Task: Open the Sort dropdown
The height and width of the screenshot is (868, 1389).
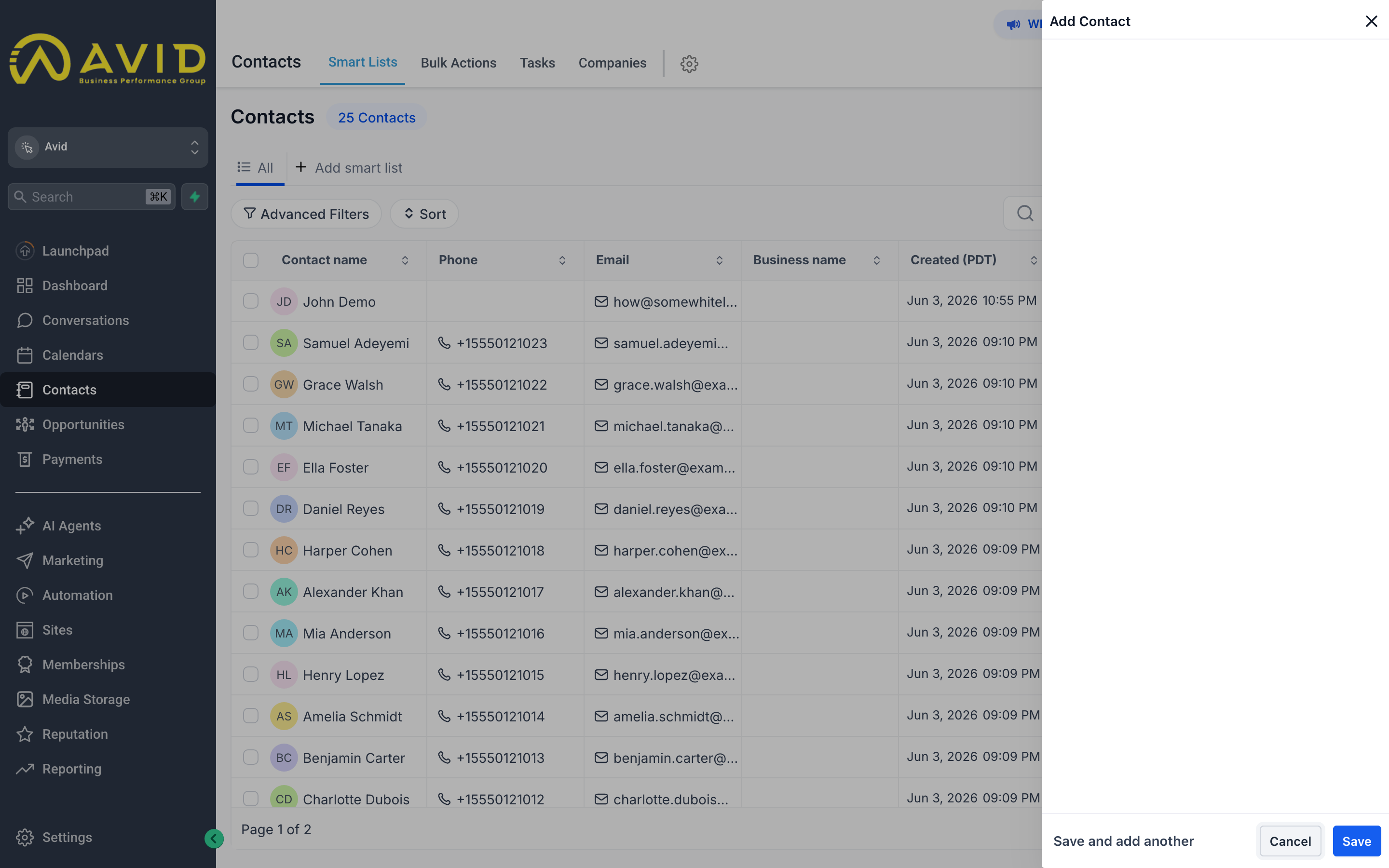Action: (424, 214)
